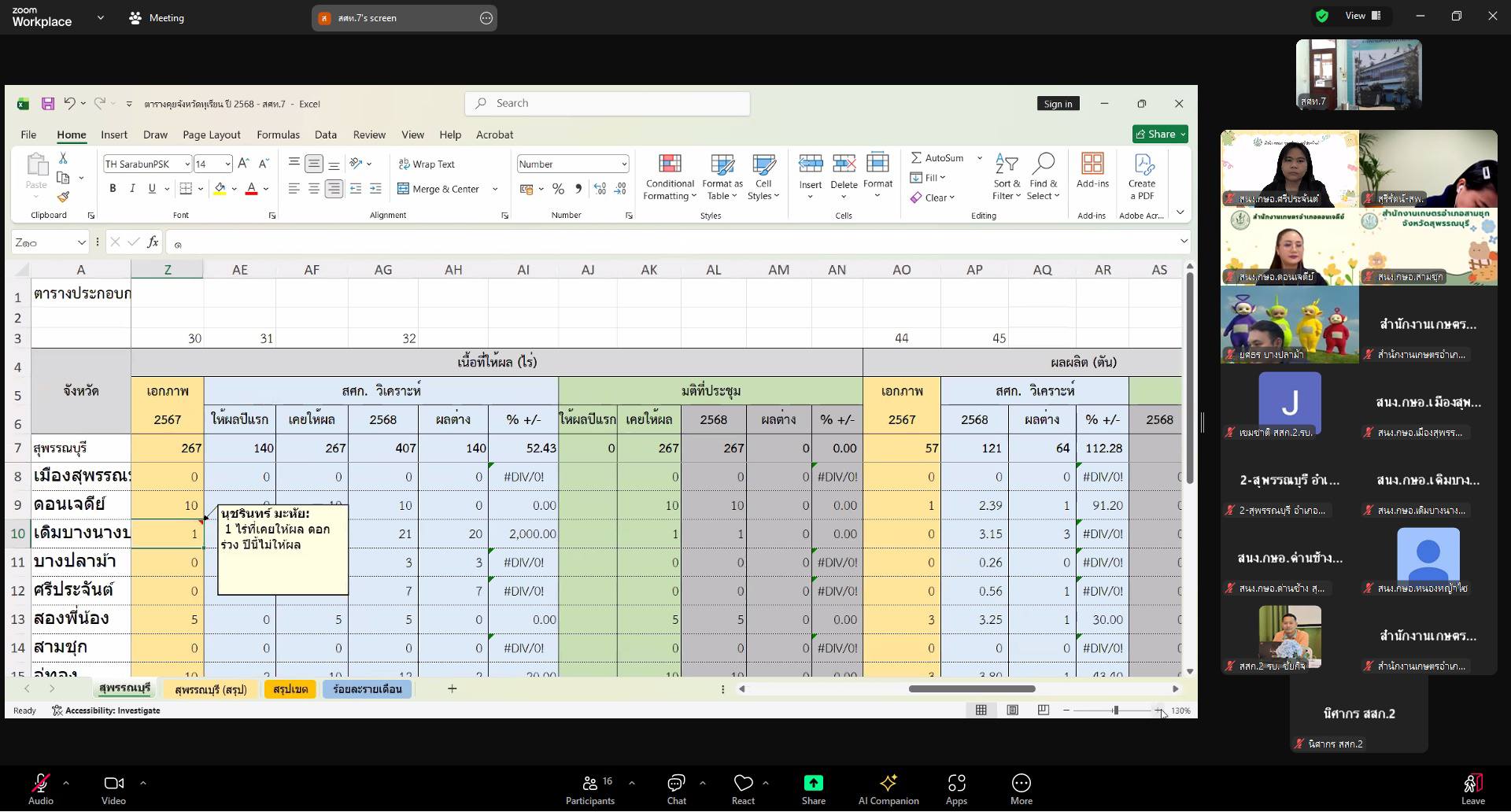Click the React heart icon
Image resolution: width=1511 pixels, height=812 pixels.
[743, 783]
